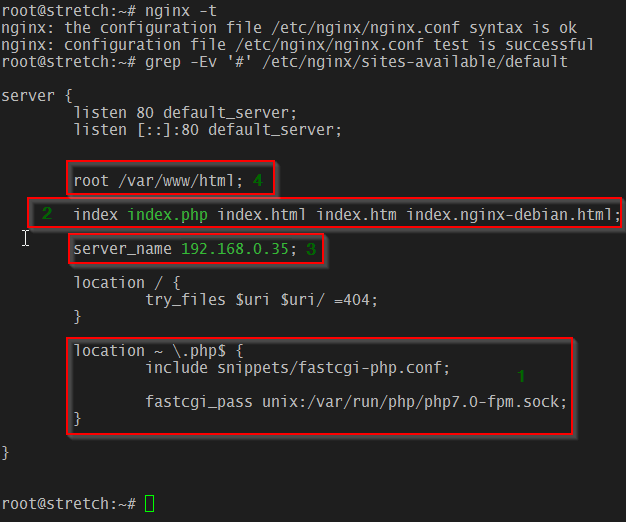Click the 'syntax is ok' output line
The height and width of the screenshot is (522, 626).
coord(289,28)
